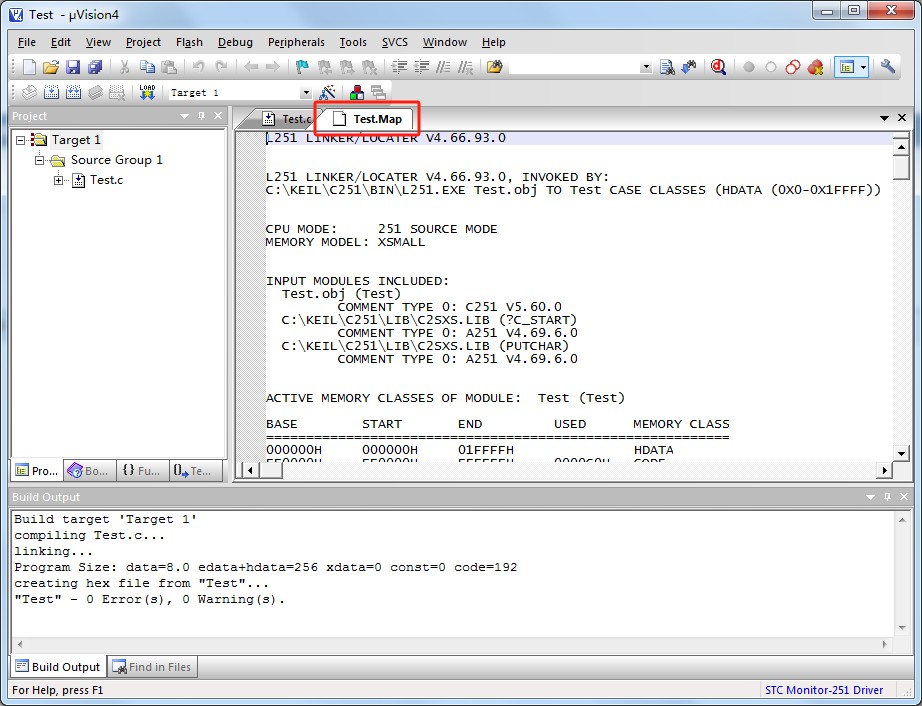Viewport: 922px width, 706px height.
Task: Select Source Group 1 in the tree
Action: tap(116, 160)
